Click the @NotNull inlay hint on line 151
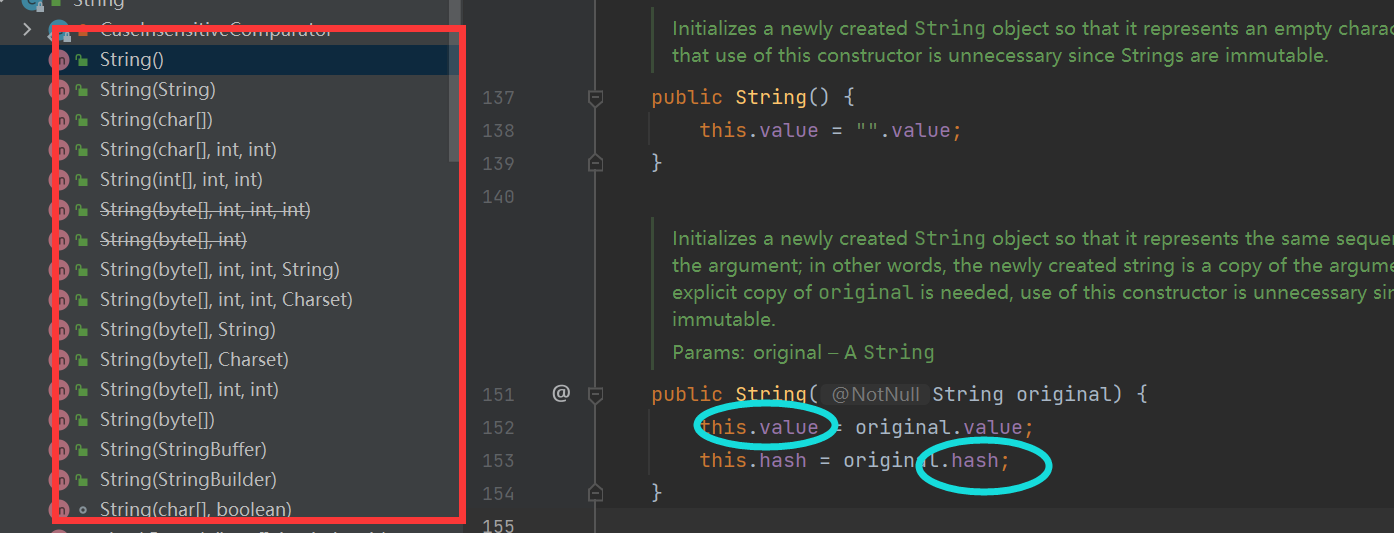Screen dimensions: 1394x533 [x=875, y=394]
